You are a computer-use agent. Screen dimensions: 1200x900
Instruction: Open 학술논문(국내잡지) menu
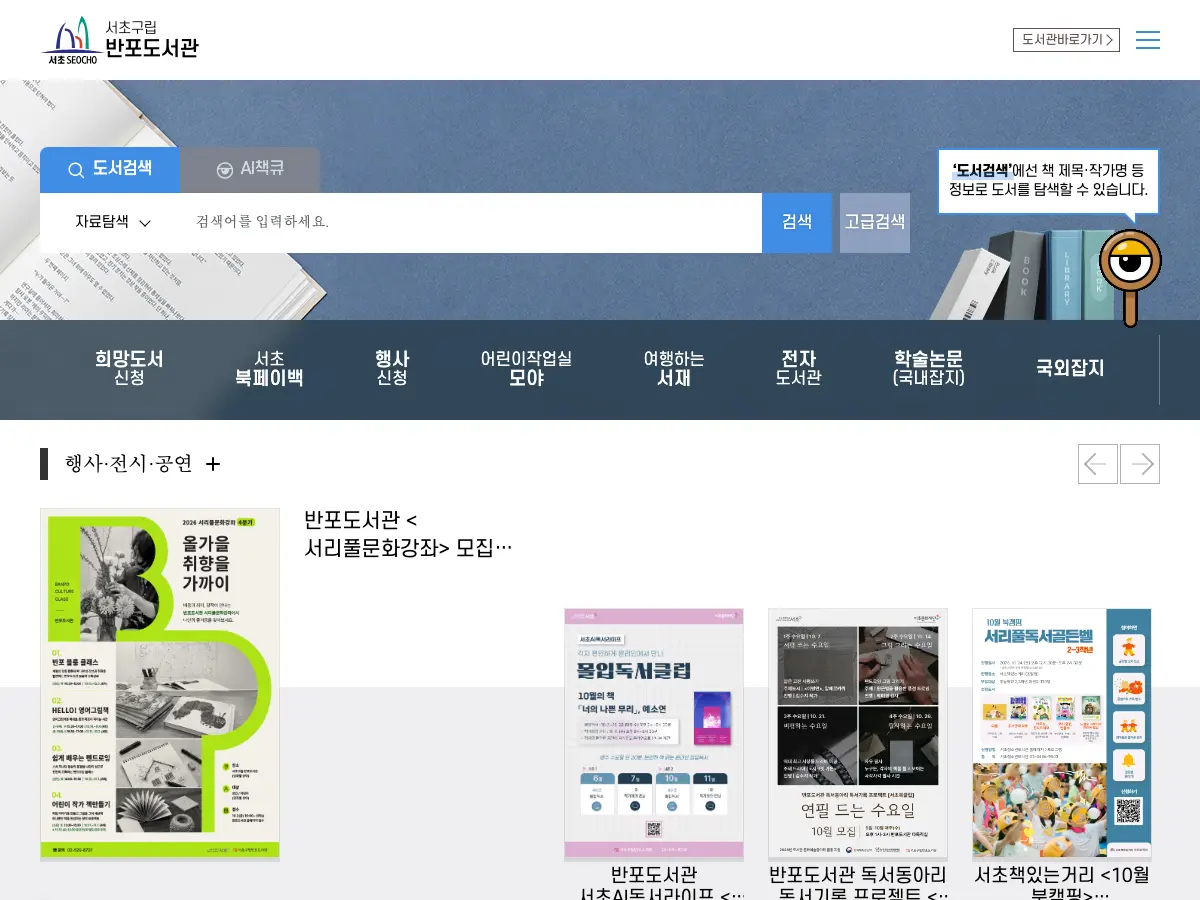(x=928, y=368)
